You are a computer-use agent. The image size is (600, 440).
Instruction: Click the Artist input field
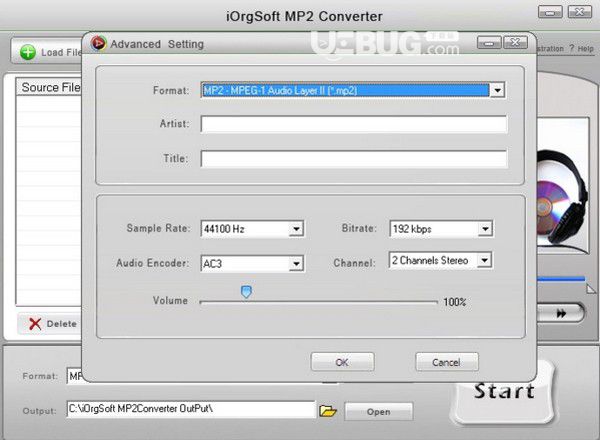click(354, 124)
